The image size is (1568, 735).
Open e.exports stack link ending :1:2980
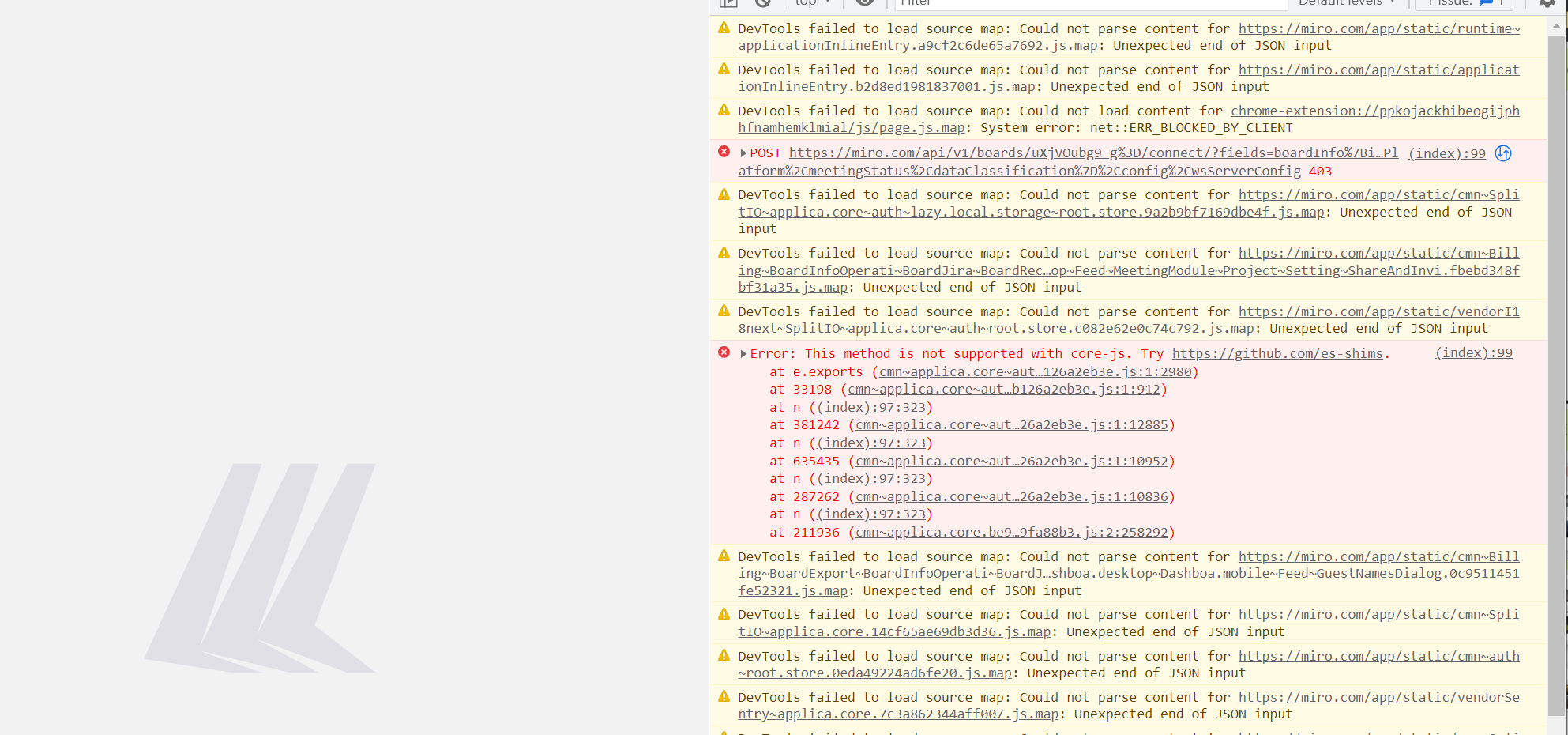pos(1036,372)
